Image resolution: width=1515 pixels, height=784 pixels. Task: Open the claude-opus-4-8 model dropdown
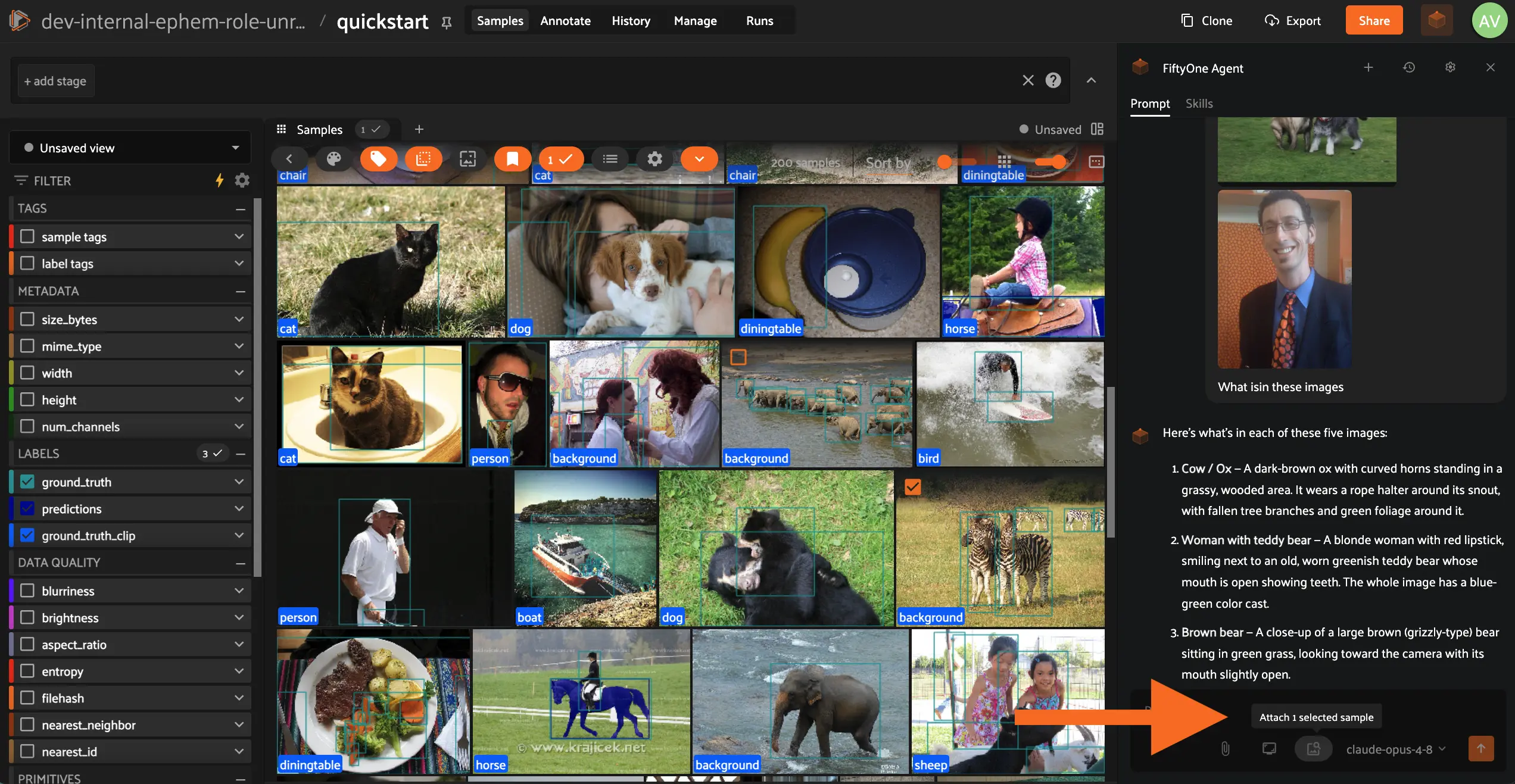[x=1395, y=749]
